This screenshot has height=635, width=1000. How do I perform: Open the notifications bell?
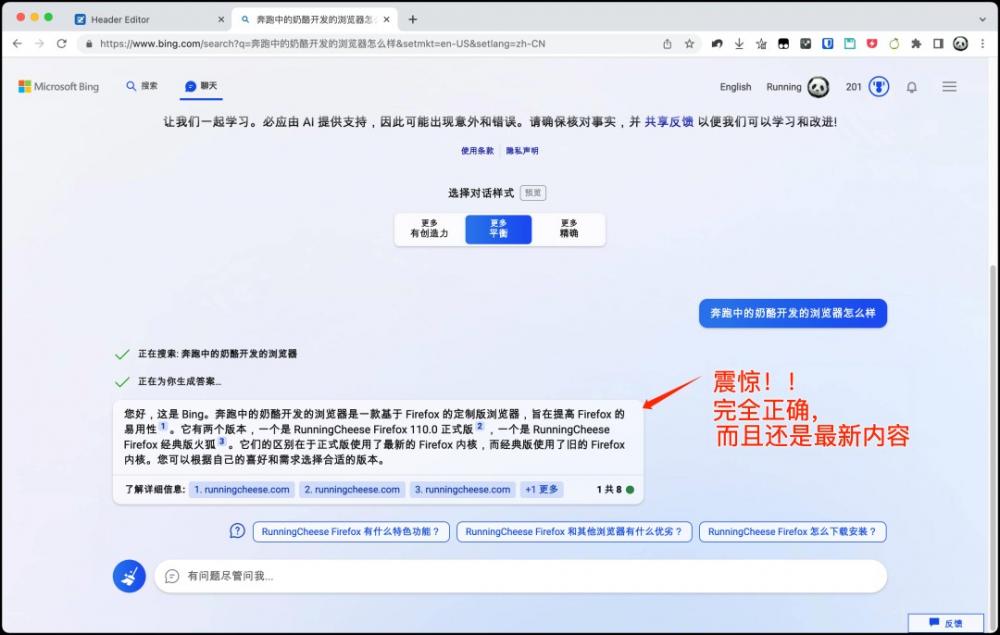pos(912,87)
